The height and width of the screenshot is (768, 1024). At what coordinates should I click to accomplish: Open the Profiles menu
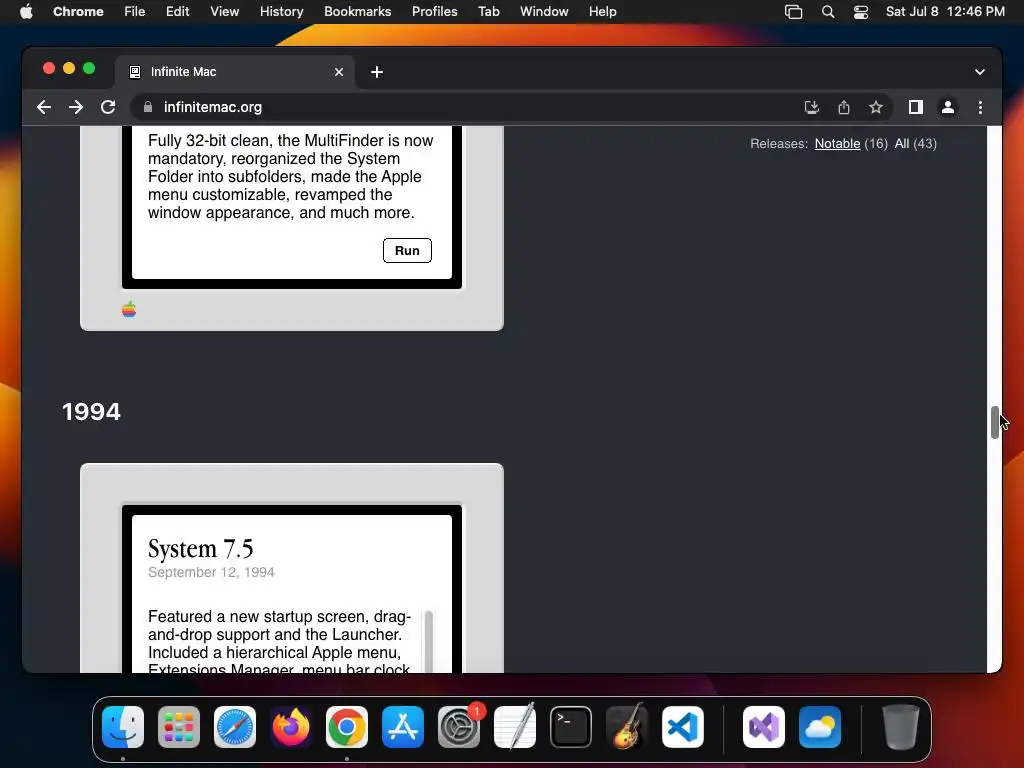(x=434, y=12)
